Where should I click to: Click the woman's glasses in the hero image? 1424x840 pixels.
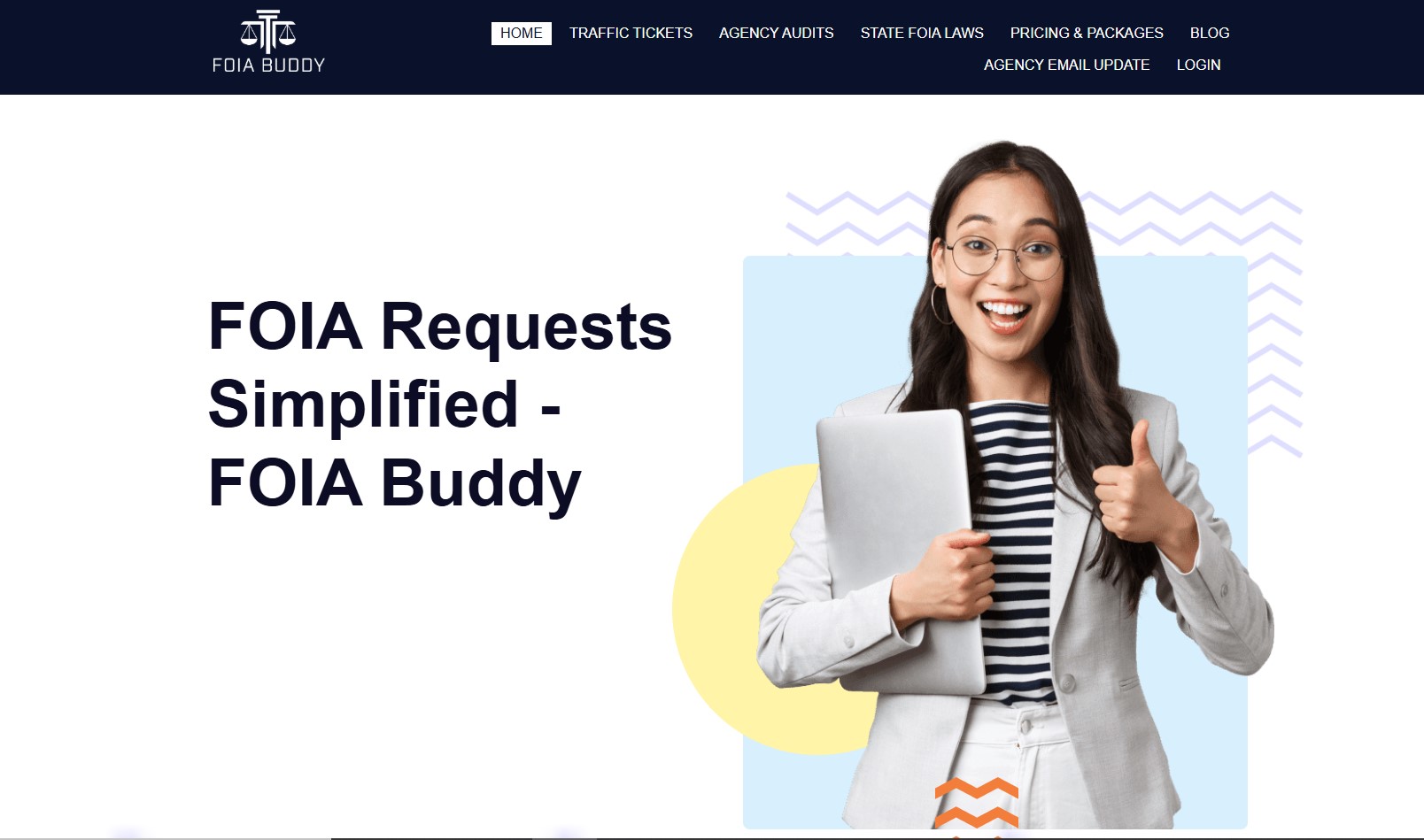(1004, 257)
